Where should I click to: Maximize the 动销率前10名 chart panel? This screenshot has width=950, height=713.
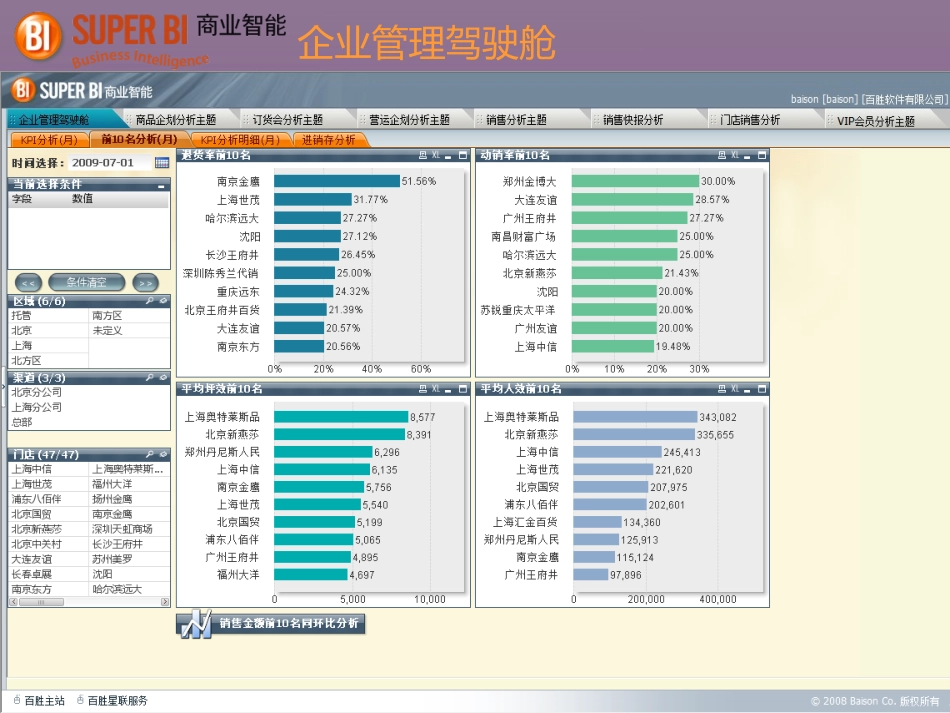762,156
